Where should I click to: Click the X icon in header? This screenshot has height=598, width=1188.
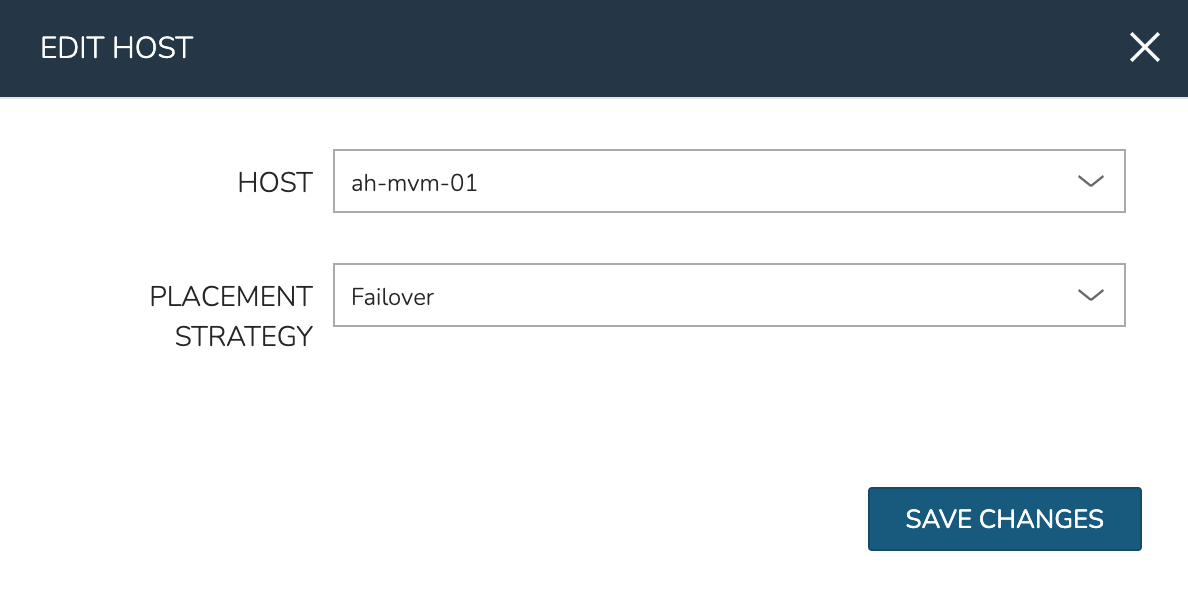click(x=1144, y=48)
